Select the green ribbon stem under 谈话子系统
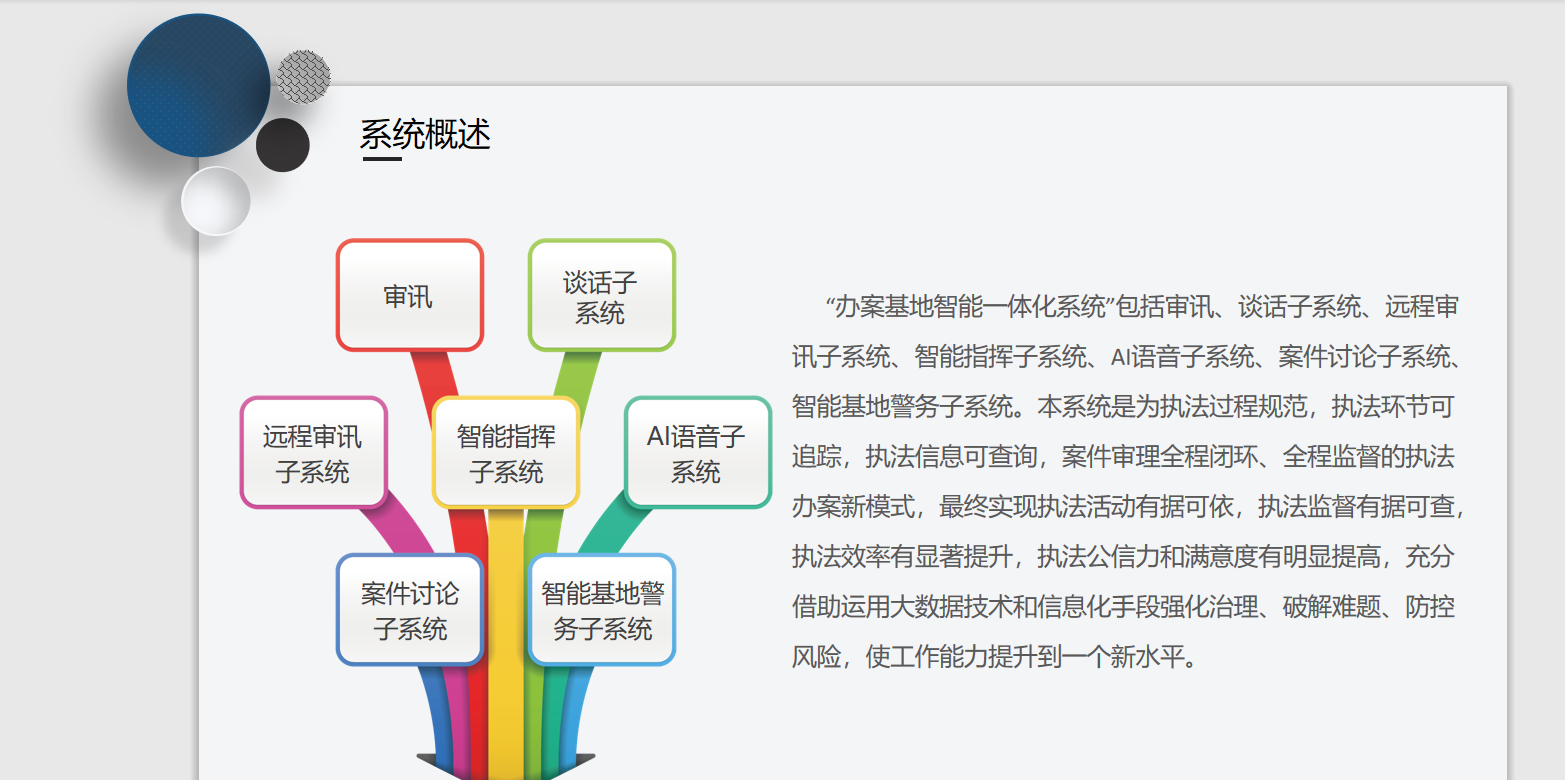Screen dimensions: 1565x780 pyautogui.click(x=578, y=373)
